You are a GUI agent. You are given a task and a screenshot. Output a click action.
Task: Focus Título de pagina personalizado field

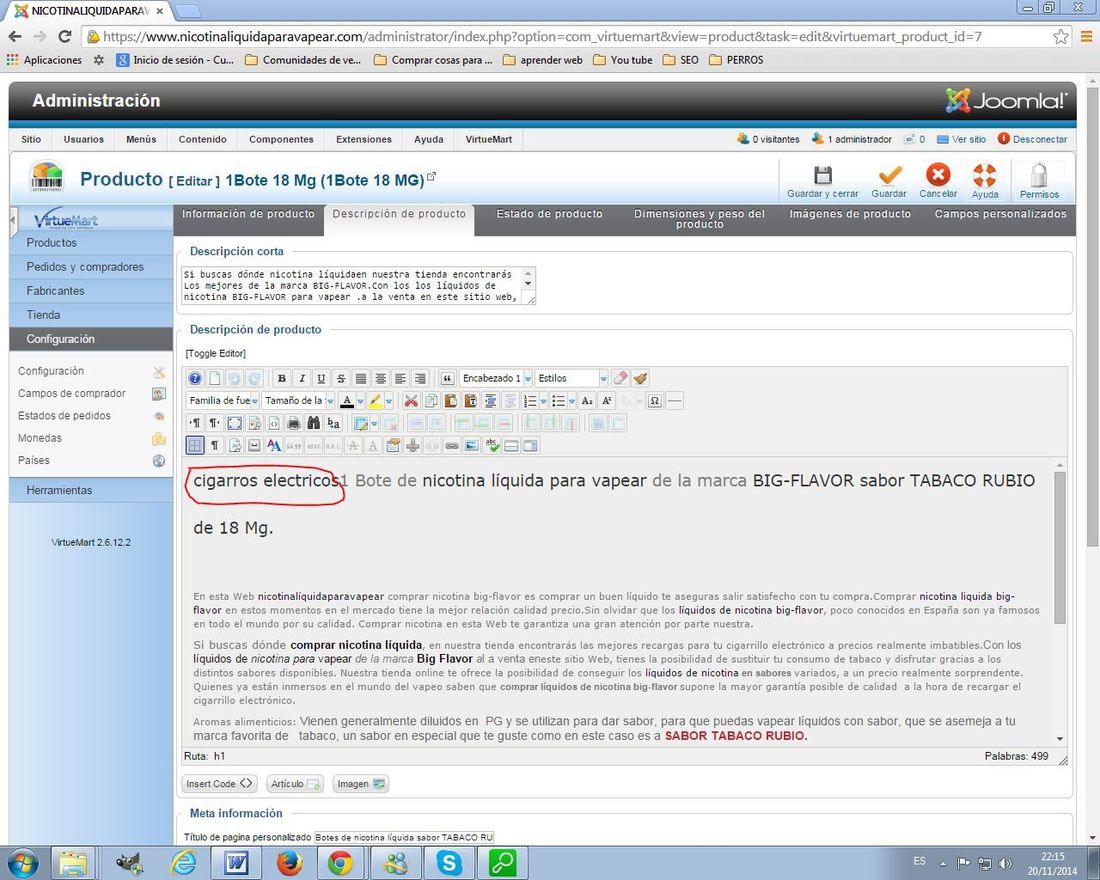coord(404,837)
